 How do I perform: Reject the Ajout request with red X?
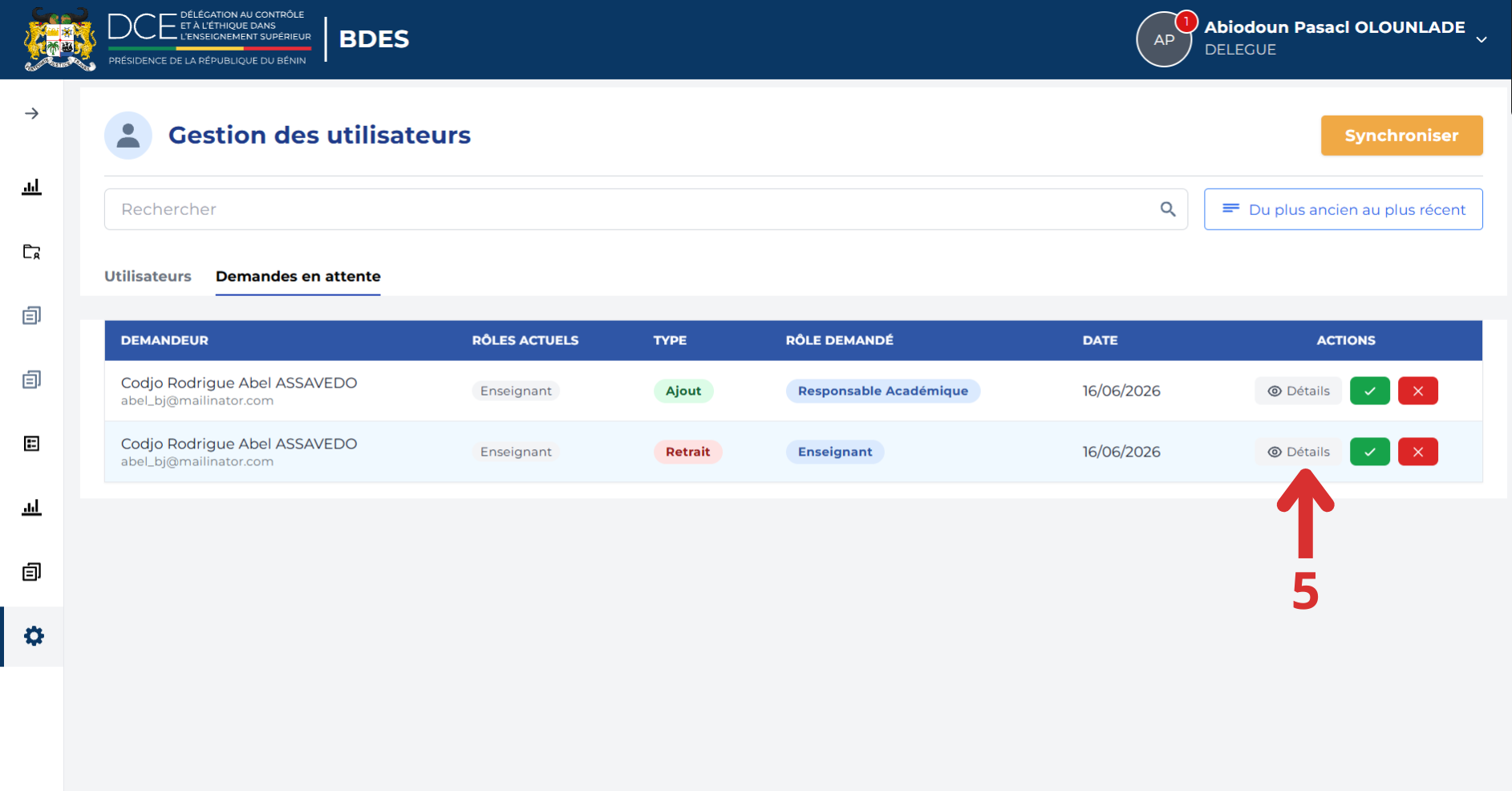[x=1418, y=391]
